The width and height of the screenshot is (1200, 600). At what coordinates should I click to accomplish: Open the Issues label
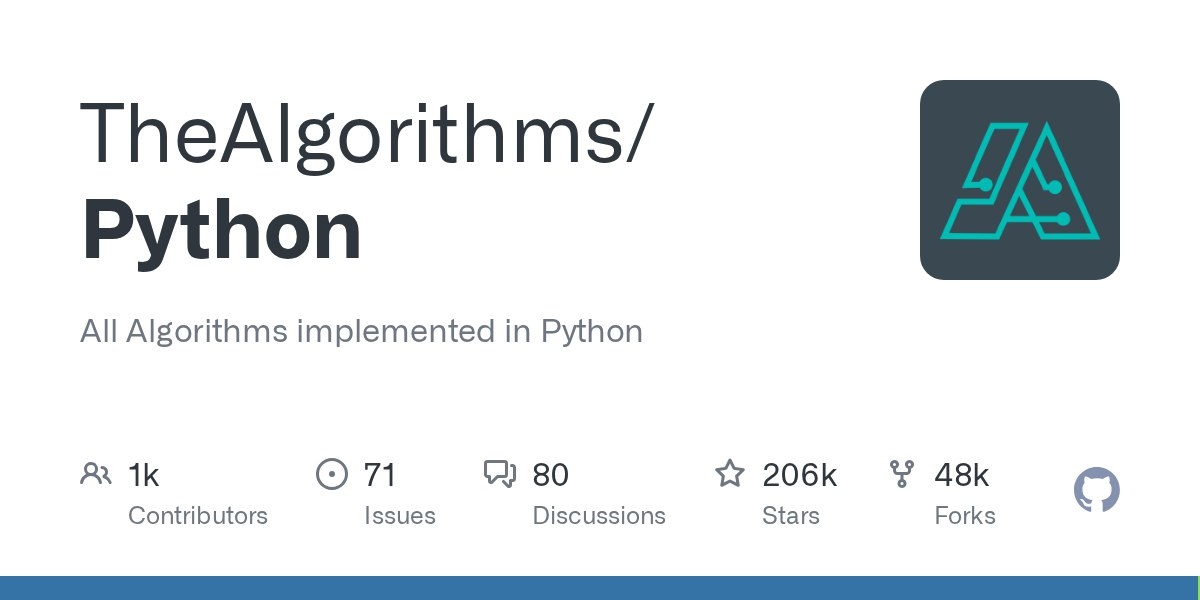pos(399,516)
